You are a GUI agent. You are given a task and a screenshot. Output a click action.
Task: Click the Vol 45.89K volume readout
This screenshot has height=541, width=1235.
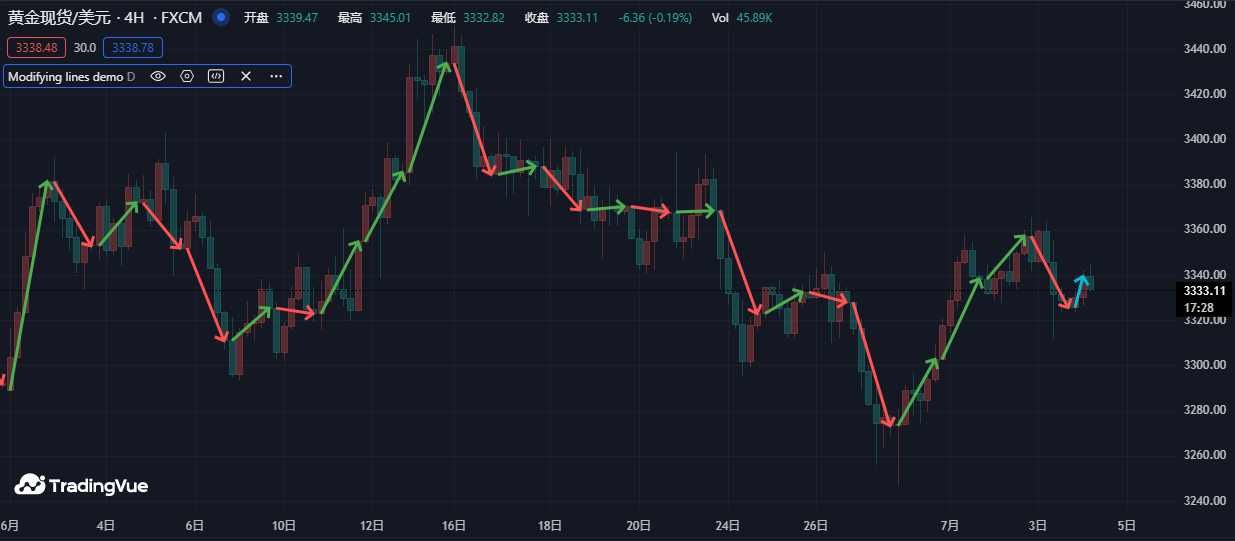click(x=741, y=18)
